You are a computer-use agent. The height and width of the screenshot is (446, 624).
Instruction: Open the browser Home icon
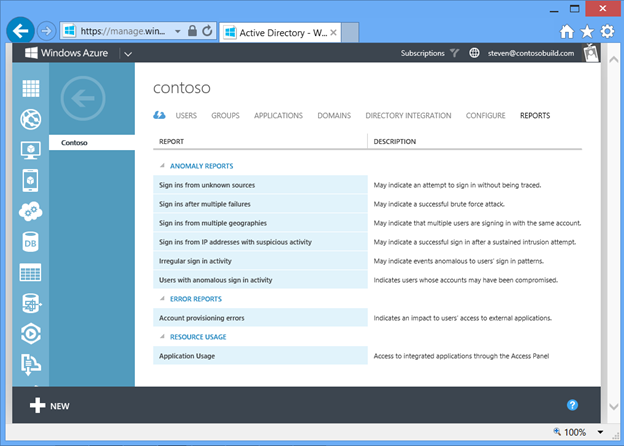click(567, 31)
